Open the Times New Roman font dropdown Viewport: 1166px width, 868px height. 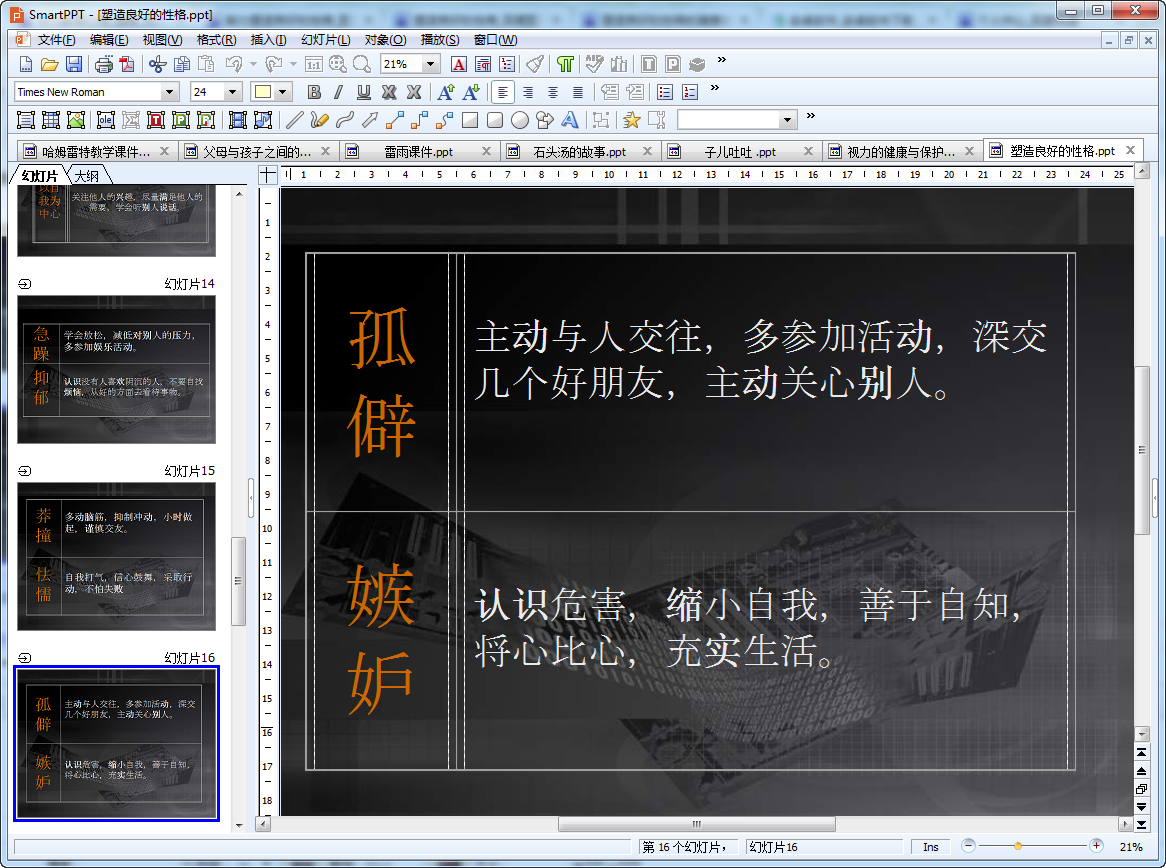tap(170, 92)
